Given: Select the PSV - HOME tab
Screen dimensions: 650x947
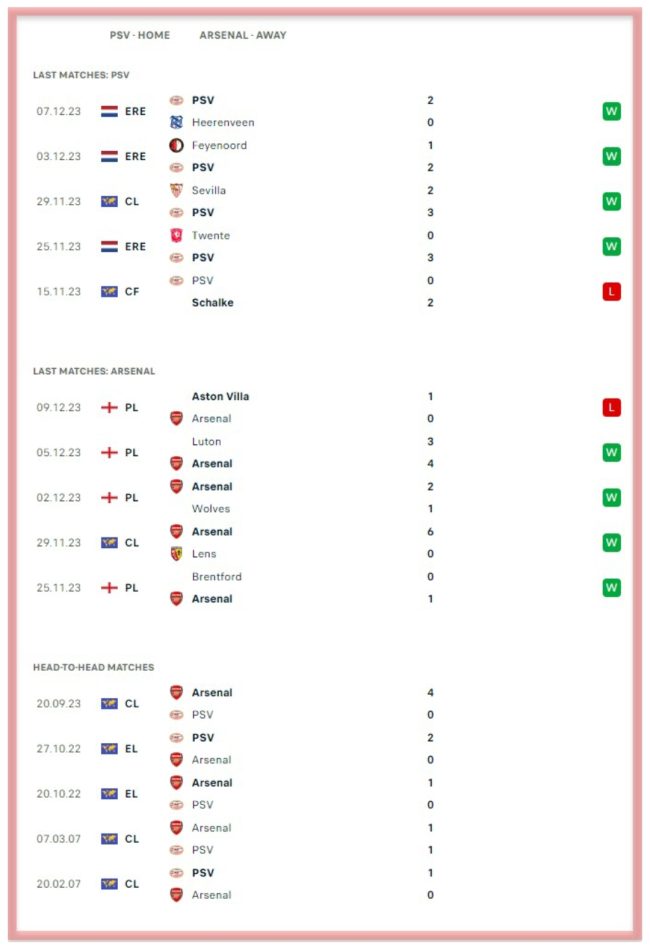Looking at the screenshot, I should pos(140,35).
